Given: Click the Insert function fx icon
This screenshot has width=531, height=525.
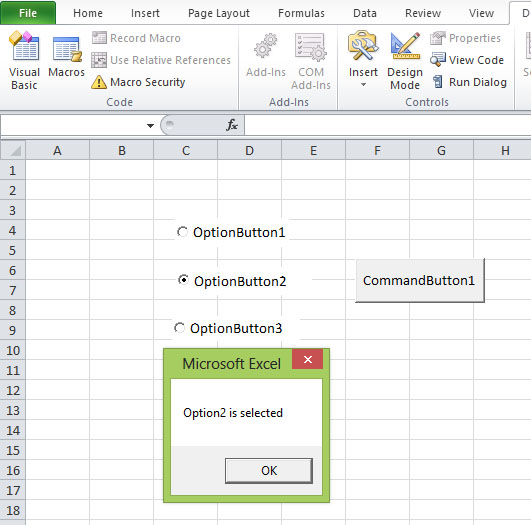Looking at the screenshot, I should 232,125.
